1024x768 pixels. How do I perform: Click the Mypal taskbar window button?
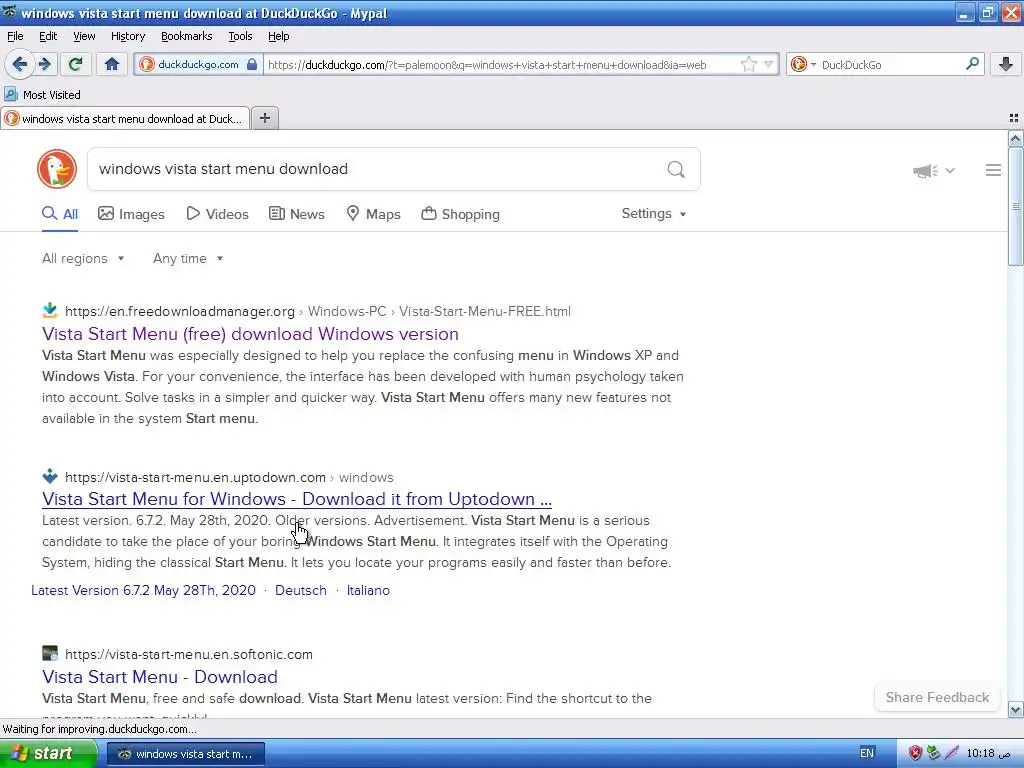point(185,754)
